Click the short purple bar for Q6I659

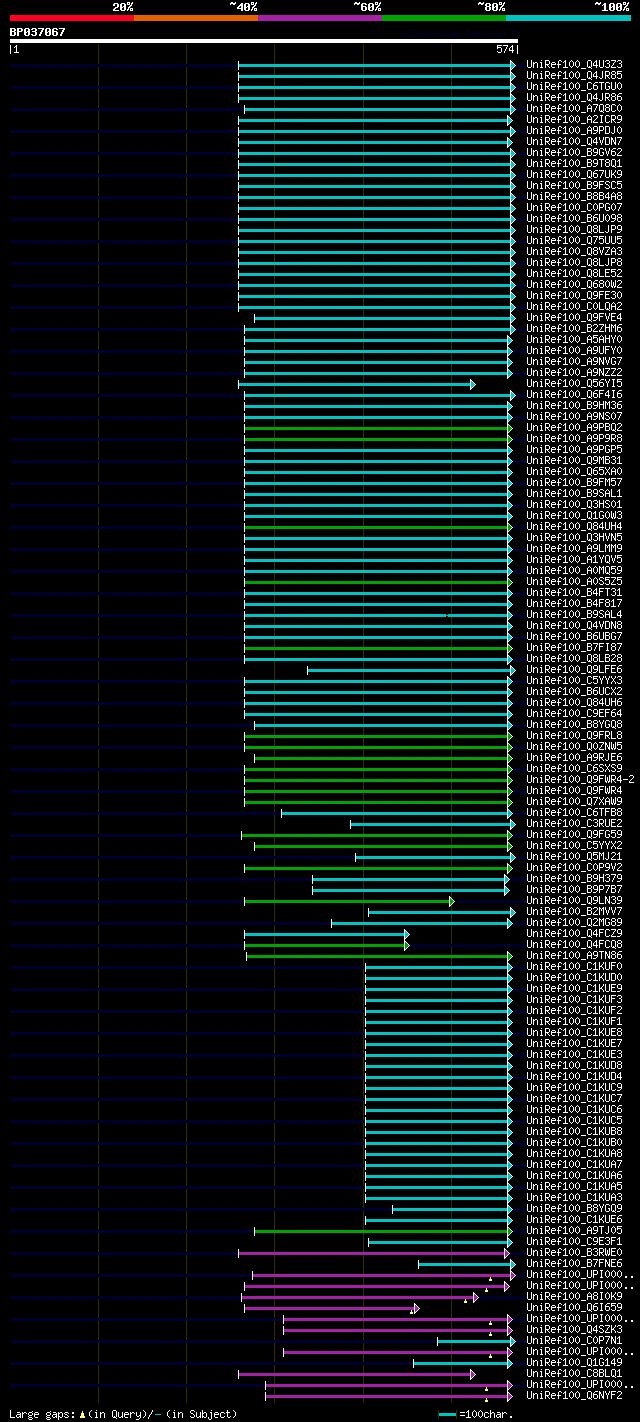coord(332,1308)
